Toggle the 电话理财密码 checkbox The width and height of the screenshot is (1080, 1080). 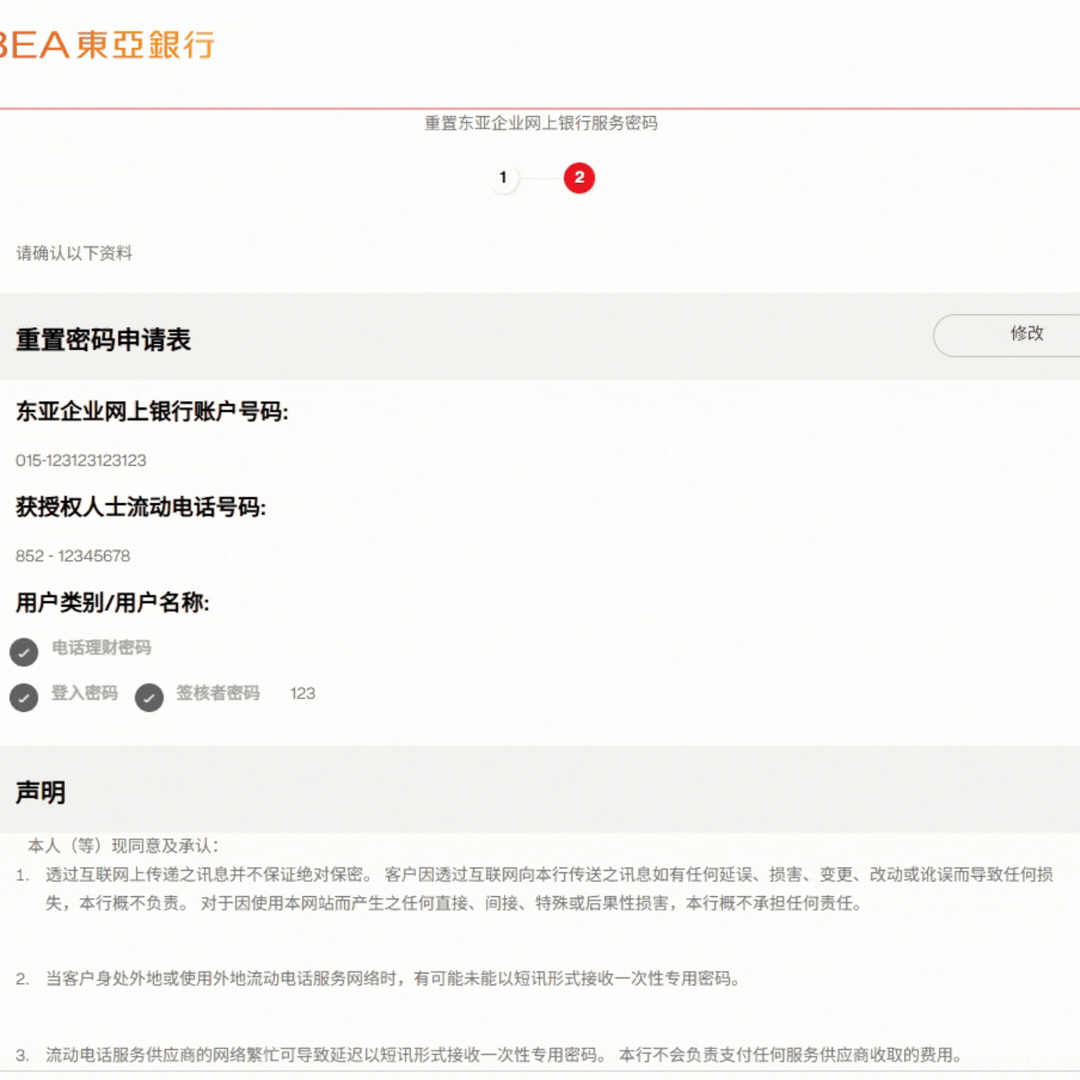[x=24, y=652]
